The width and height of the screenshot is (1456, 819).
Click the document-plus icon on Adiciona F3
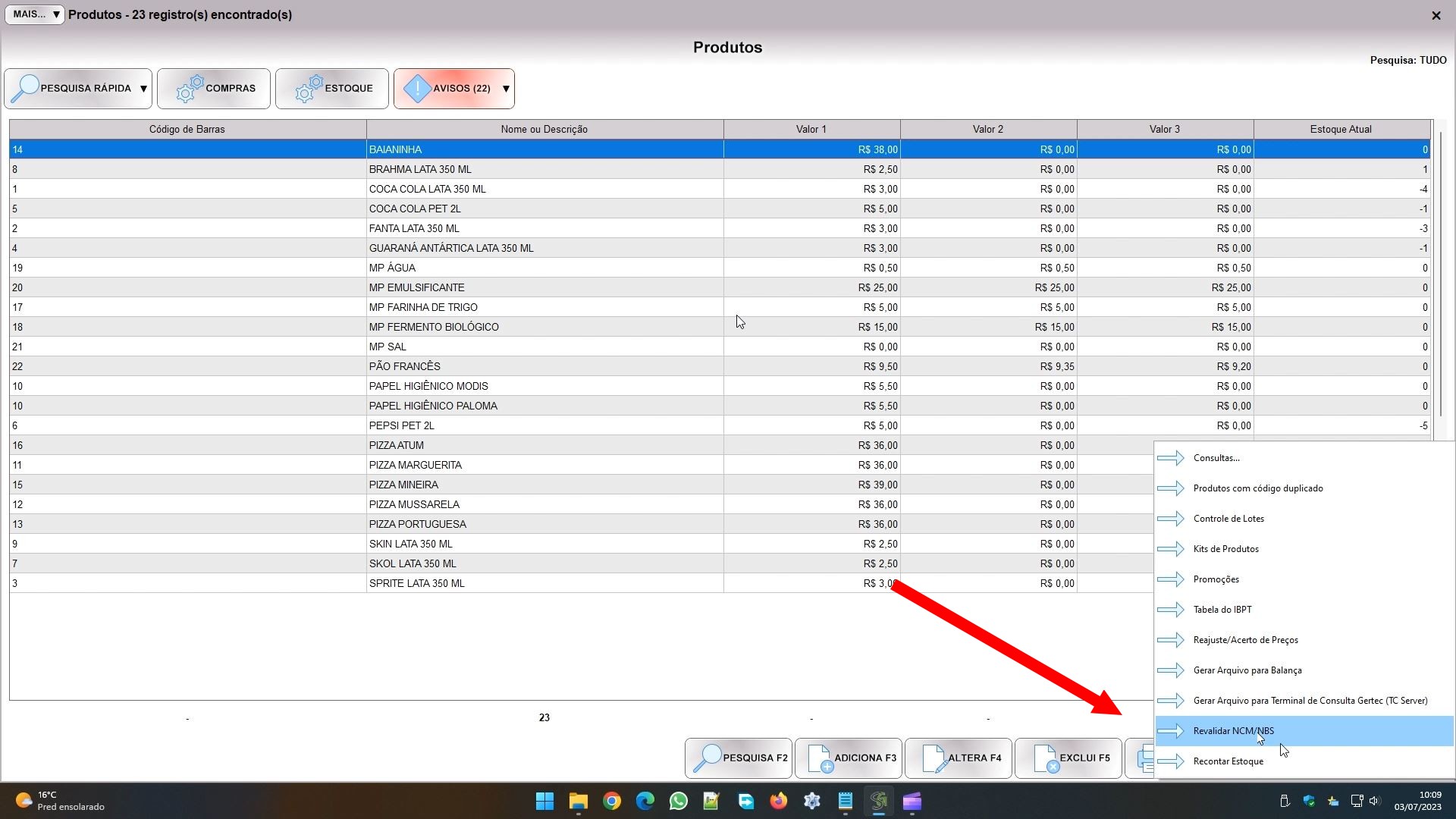click(x=821, y=758)
